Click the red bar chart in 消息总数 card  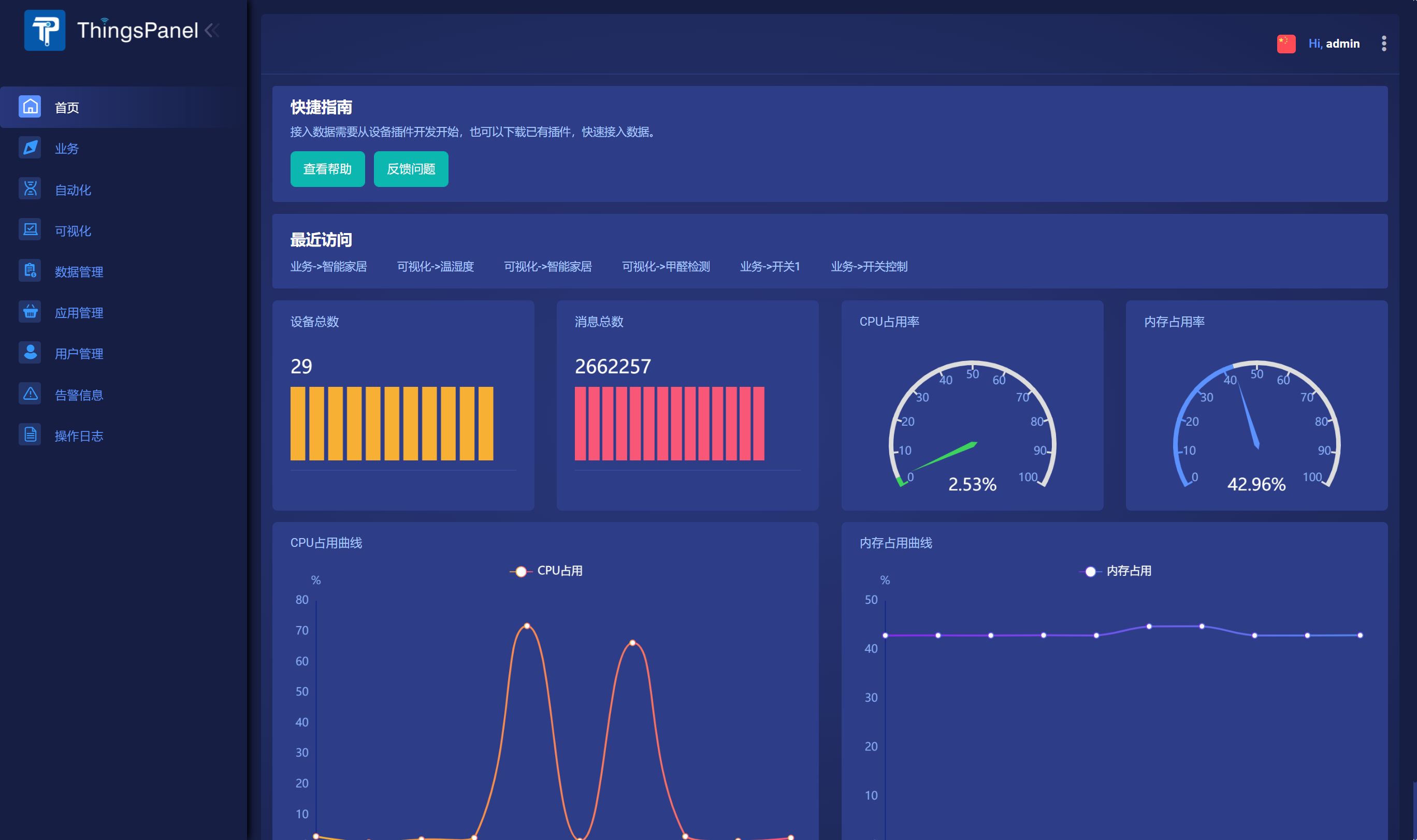click(670, 424)
